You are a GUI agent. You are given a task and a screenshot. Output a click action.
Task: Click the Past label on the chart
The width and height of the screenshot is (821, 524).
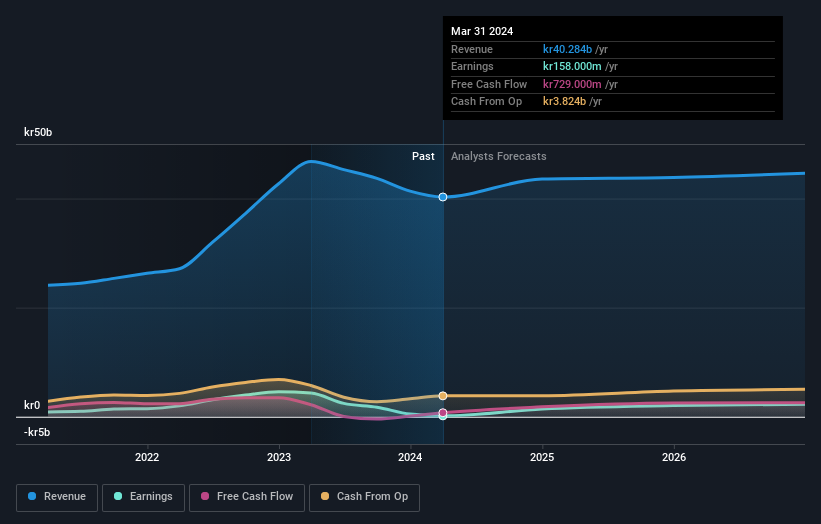click(423, 156)
